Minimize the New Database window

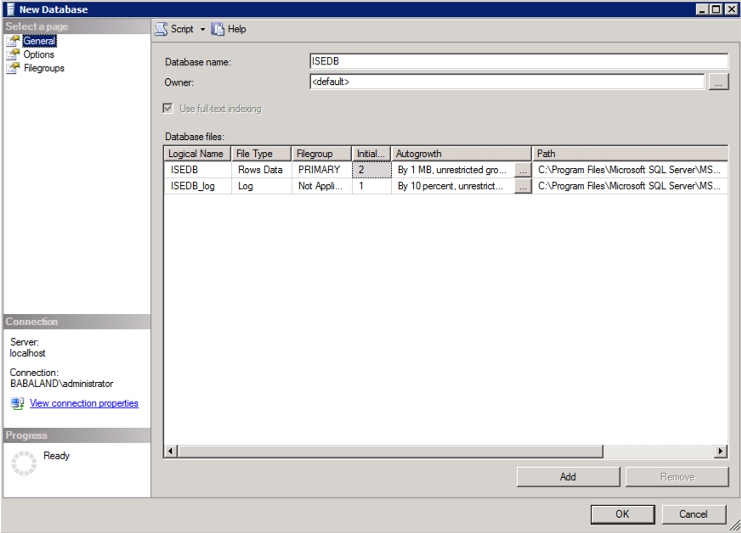pyautogui.click(x=703, y=9)
